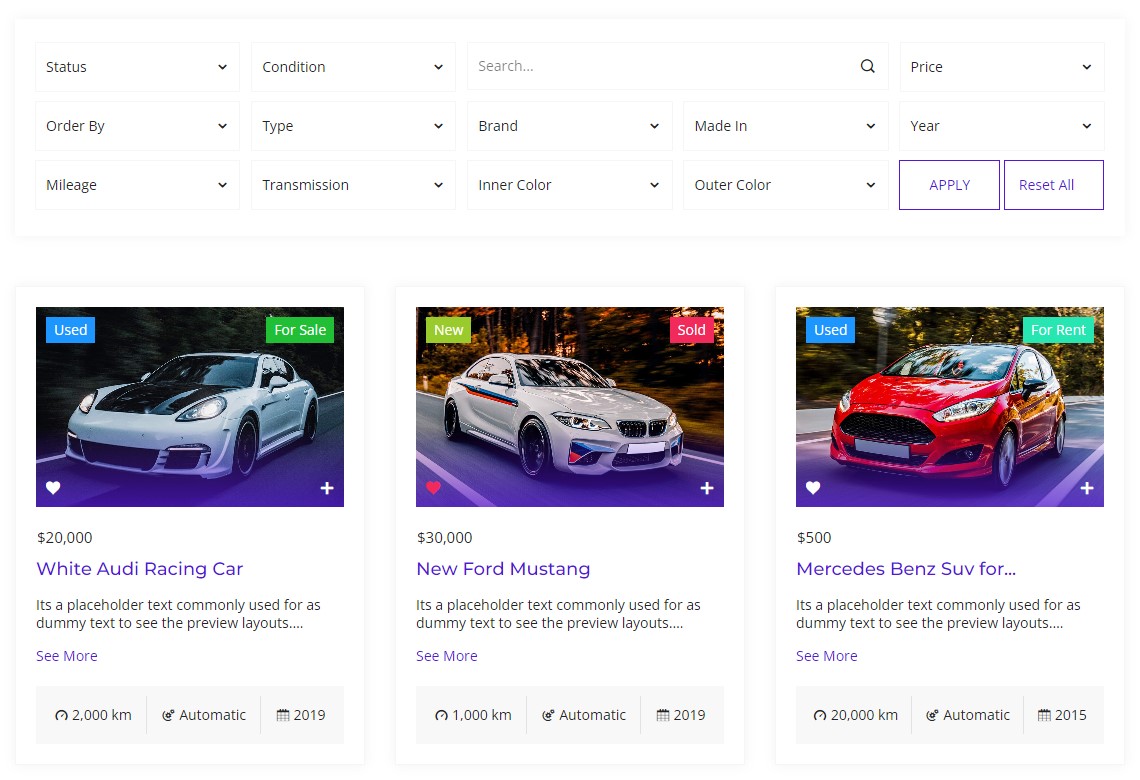Viewport: 1140px width, 780px height.
Task: Expand the Transmission filter
Action: (353, 185)
